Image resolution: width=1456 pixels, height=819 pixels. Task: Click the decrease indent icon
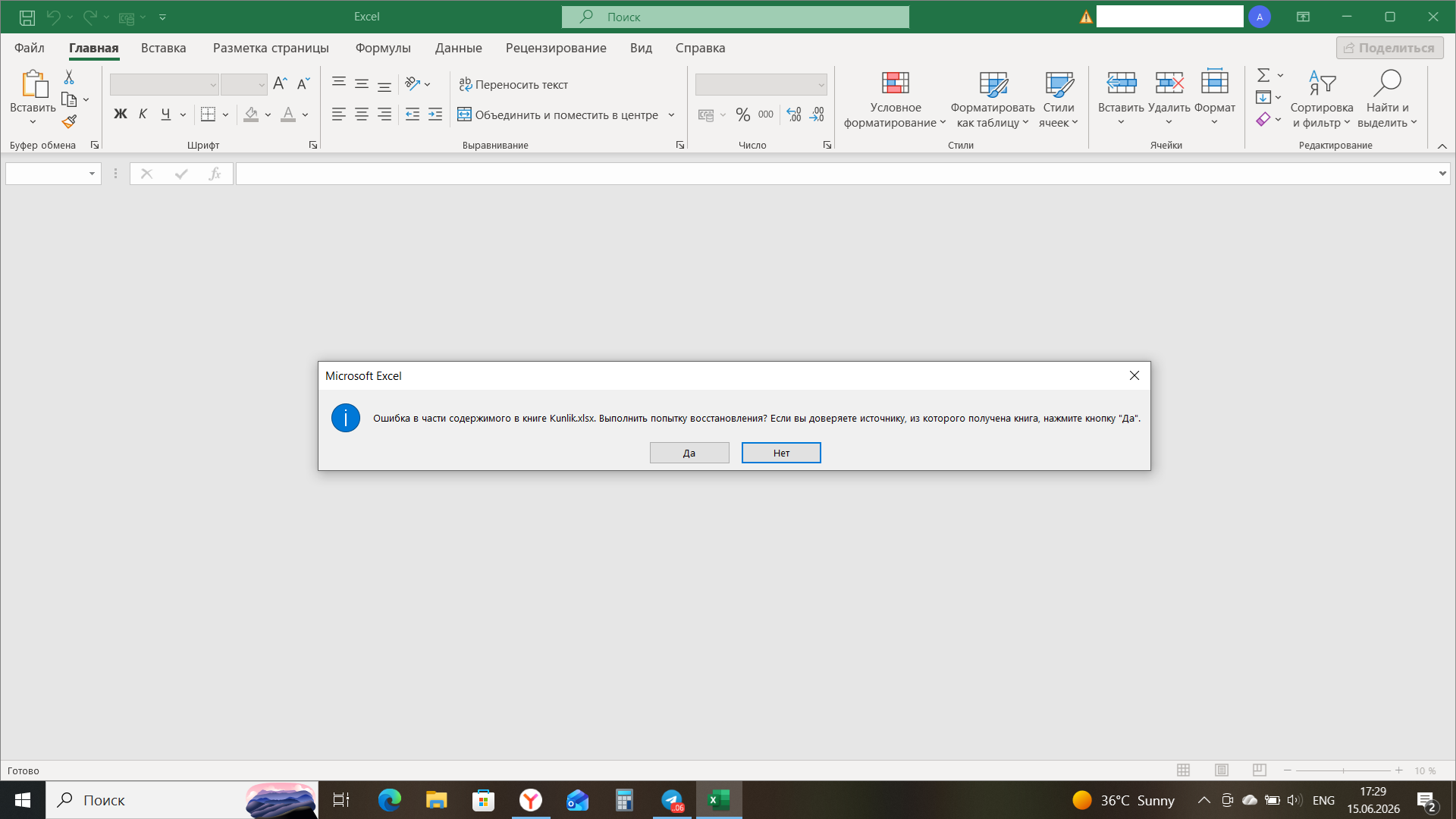pos(413,115)
